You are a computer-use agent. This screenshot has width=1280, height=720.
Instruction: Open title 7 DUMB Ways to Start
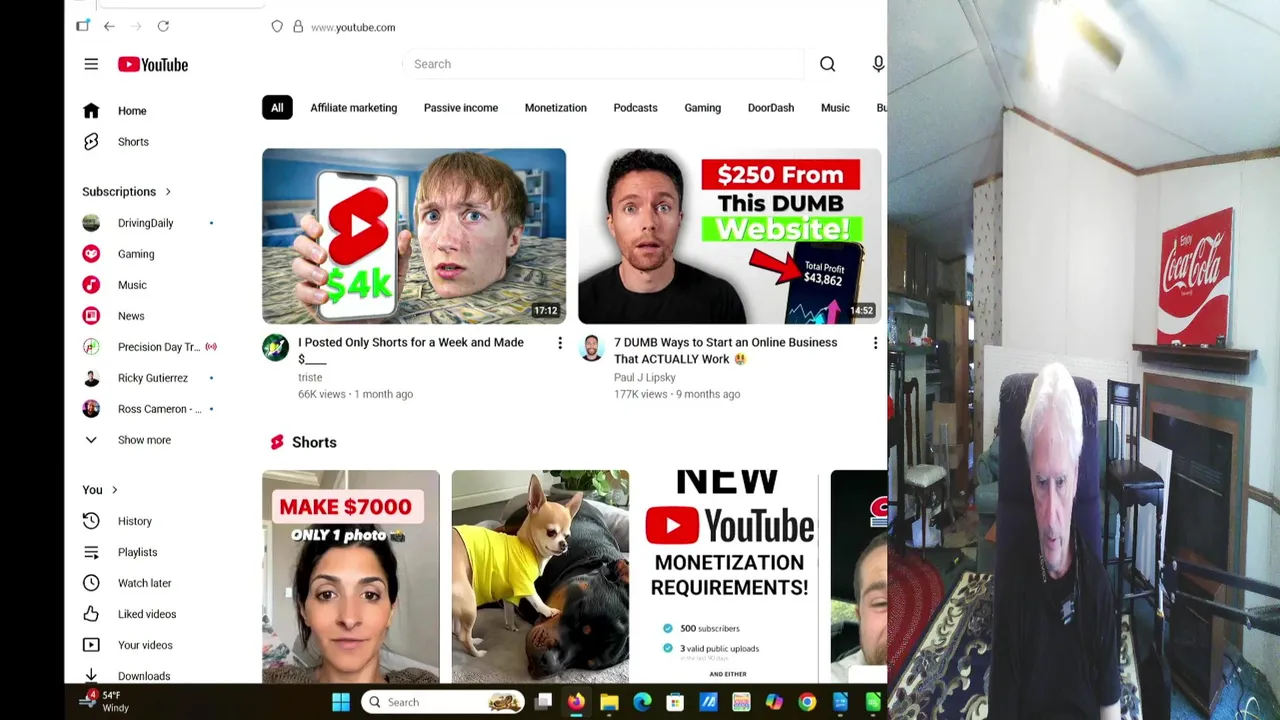click(x=725, y=350)
